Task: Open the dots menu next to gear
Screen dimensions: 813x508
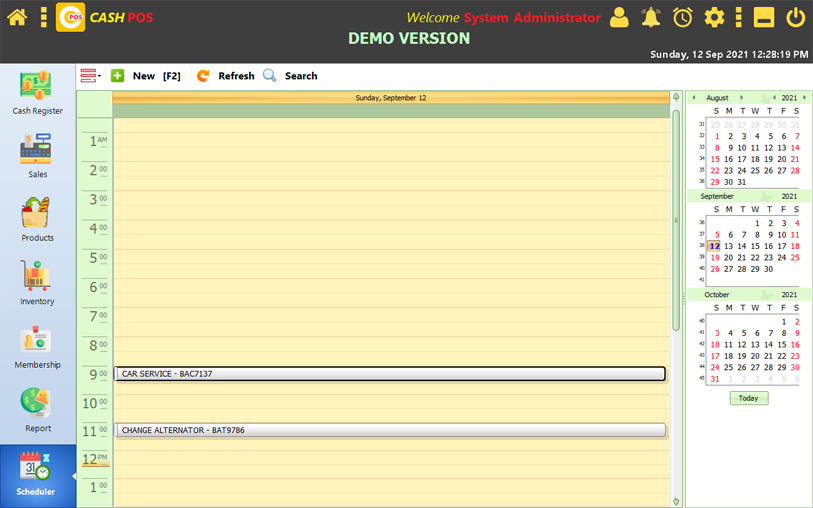Action: (739, 17)
